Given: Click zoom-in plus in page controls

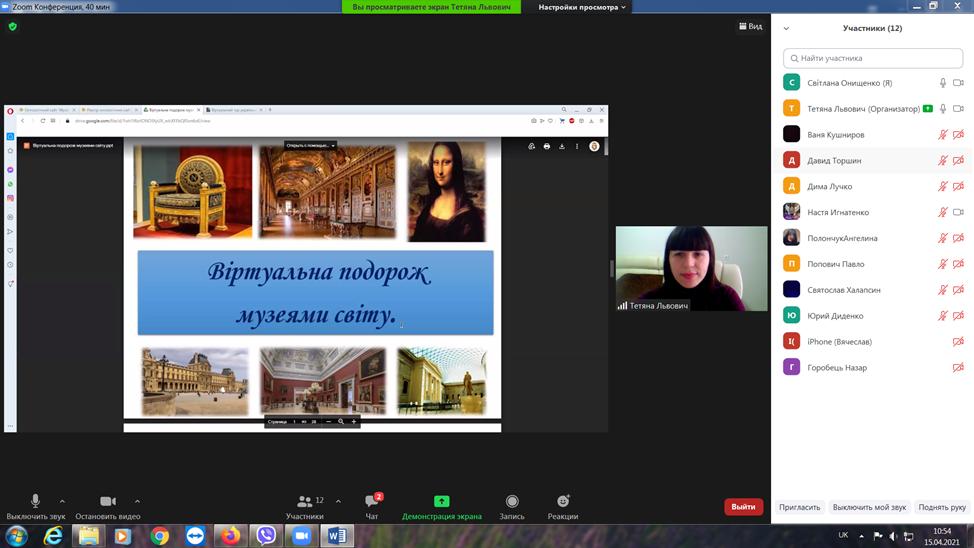Looking at the screenshot, I should point(354,421).
